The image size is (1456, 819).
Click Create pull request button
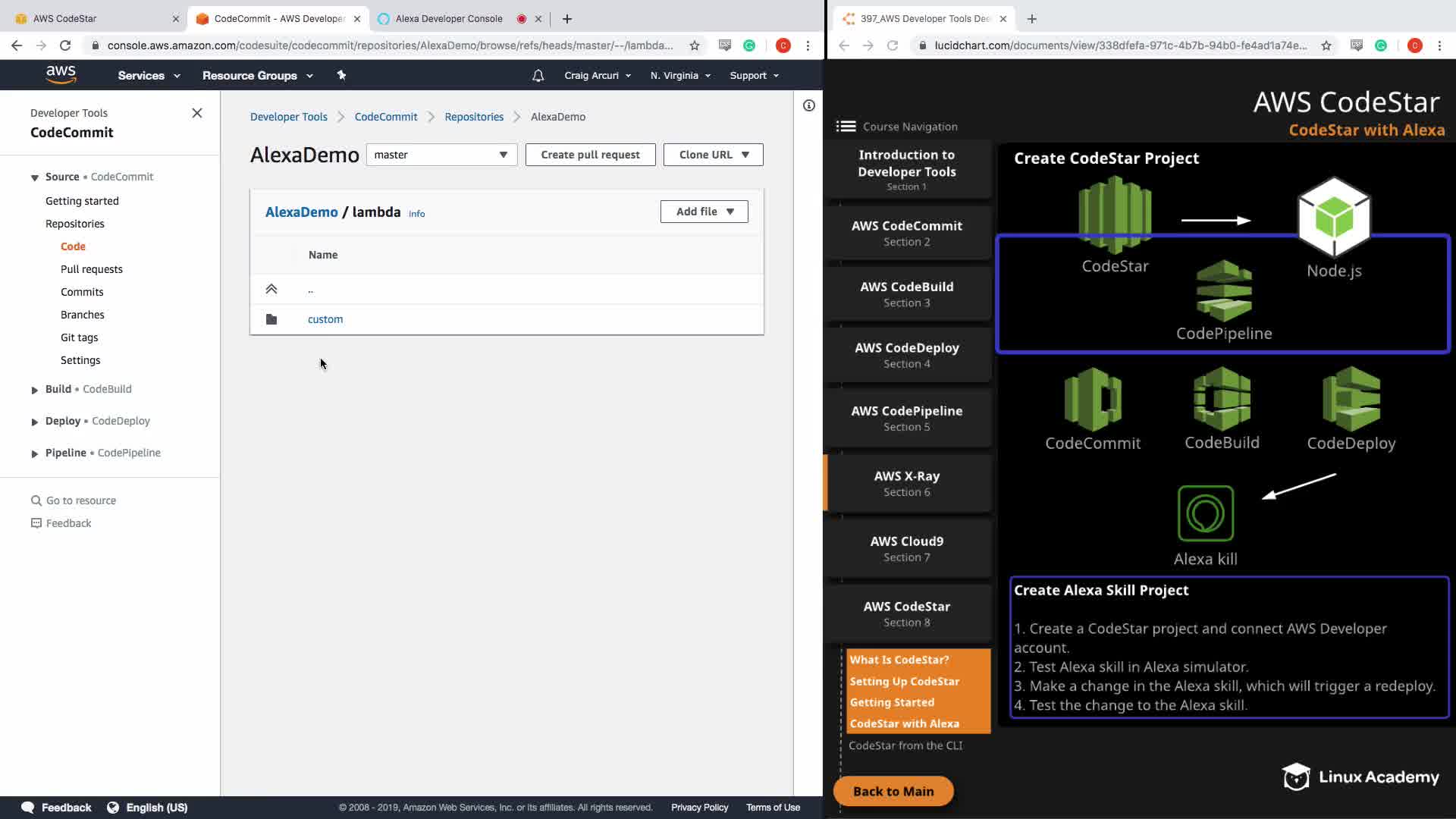pyautogui.click(x=590, y=155)
